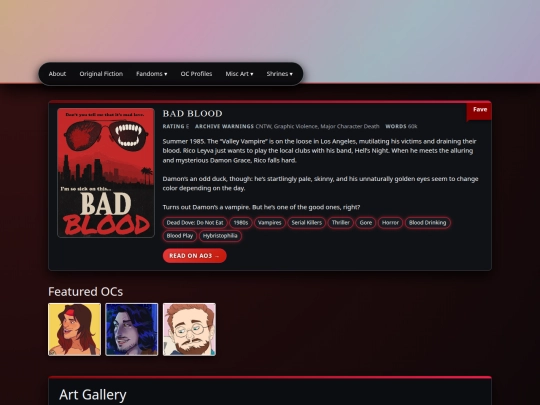This screenshot has width=540, height=405.
Task: Select the Dead Dove: Do Not Eat tag
Action: coord(195,223)
